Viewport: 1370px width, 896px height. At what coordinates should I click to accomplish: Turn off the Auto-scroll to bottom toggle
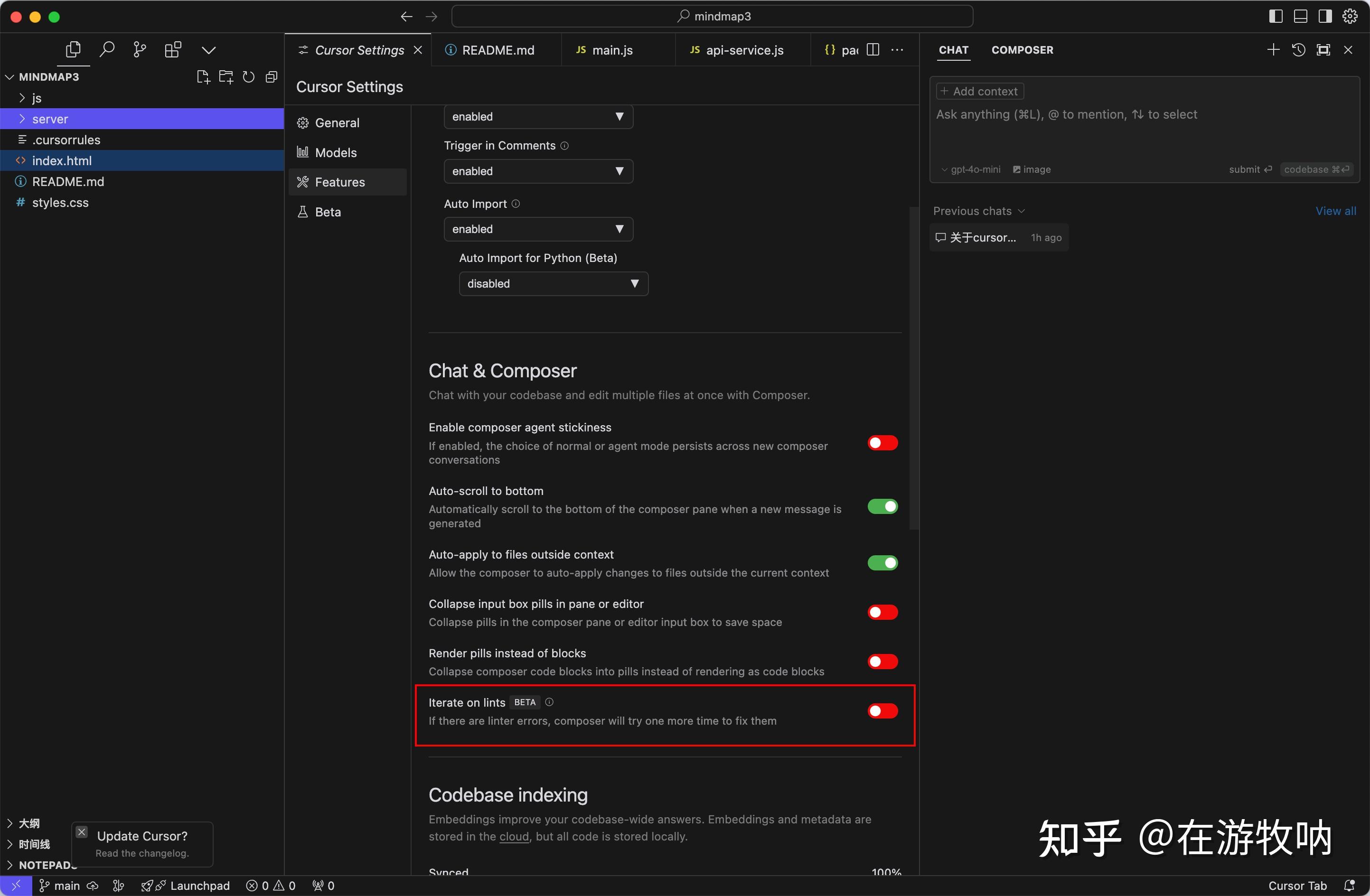coord(882,506)
